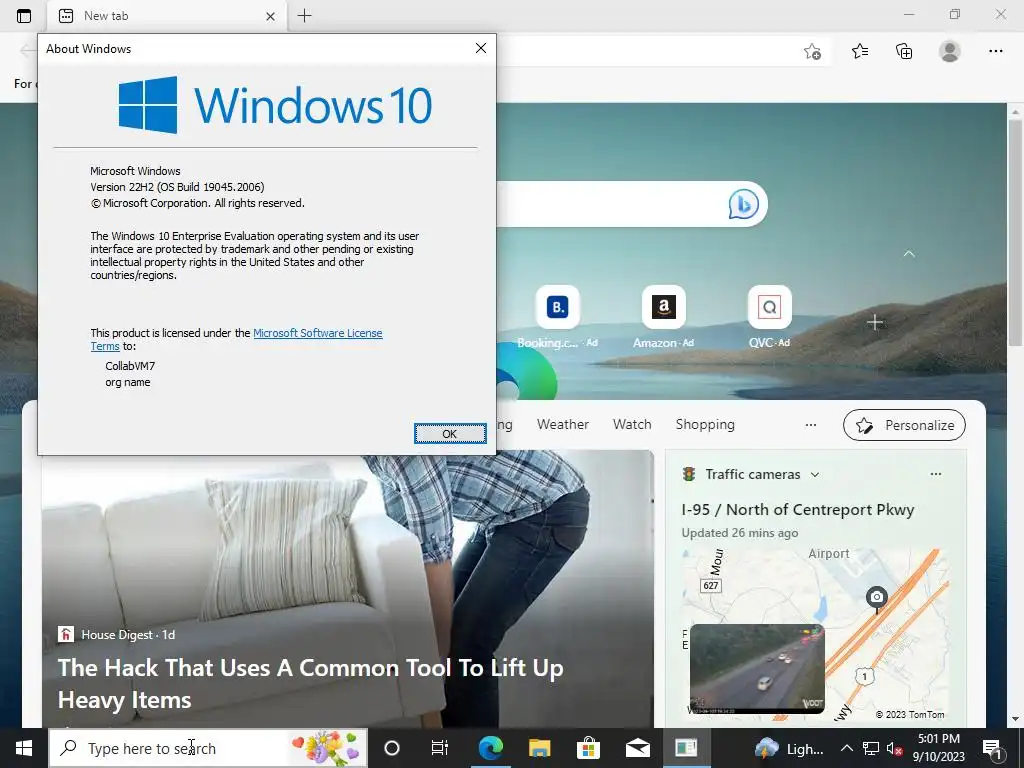Click the Microsoft Edge taskbar icon

[x=490, y=748]
